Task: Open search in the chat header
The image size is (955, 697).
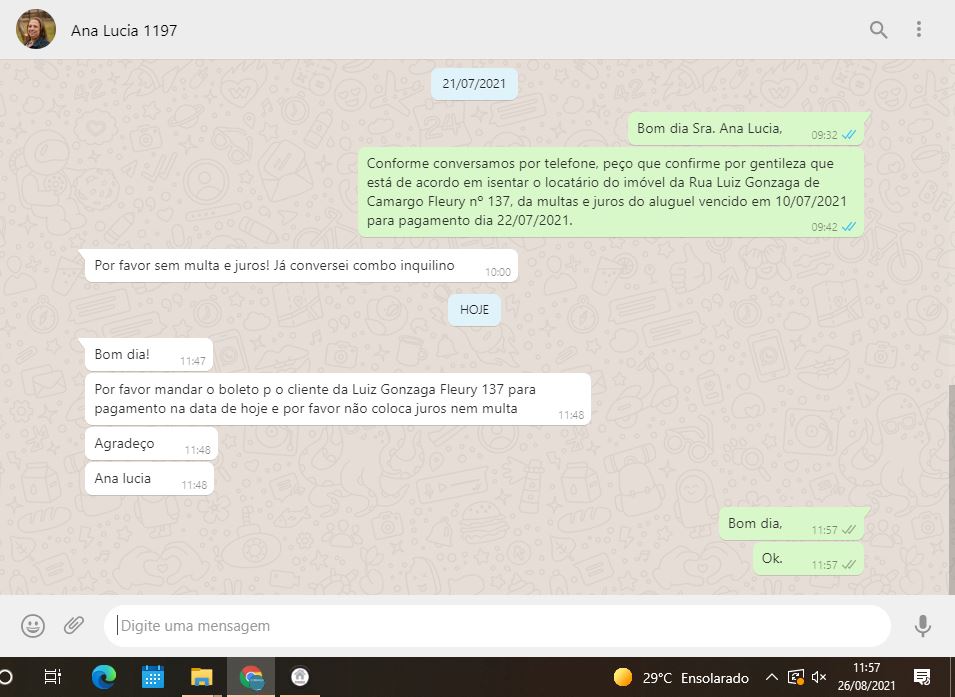Action: [x=878, y=30]
